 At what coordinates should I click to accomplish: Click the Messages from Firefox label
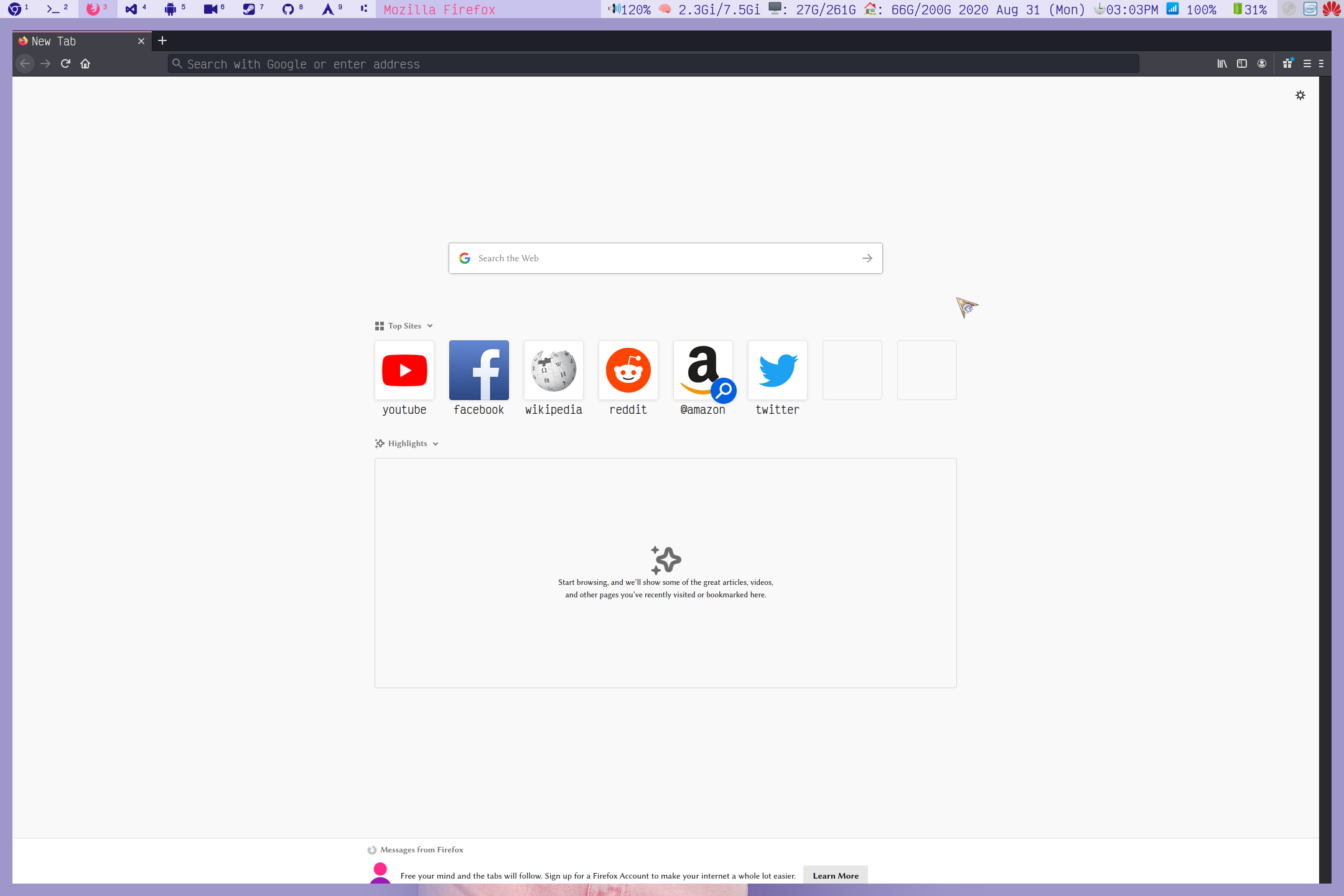pos(422,850)
